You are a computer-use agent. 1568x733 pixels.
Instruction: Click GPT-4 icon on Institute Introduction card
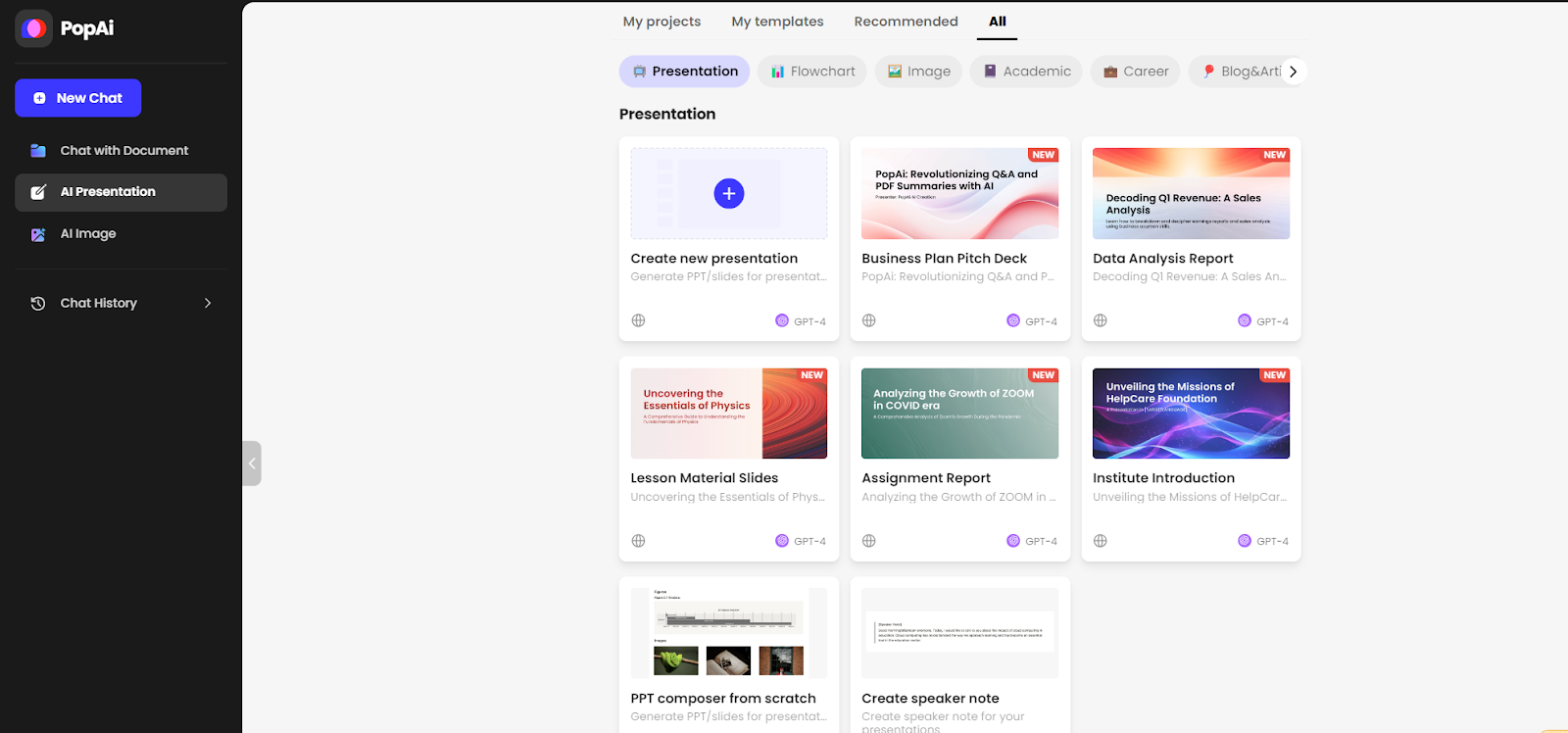pyautogui.click(x=1245, y=541)
